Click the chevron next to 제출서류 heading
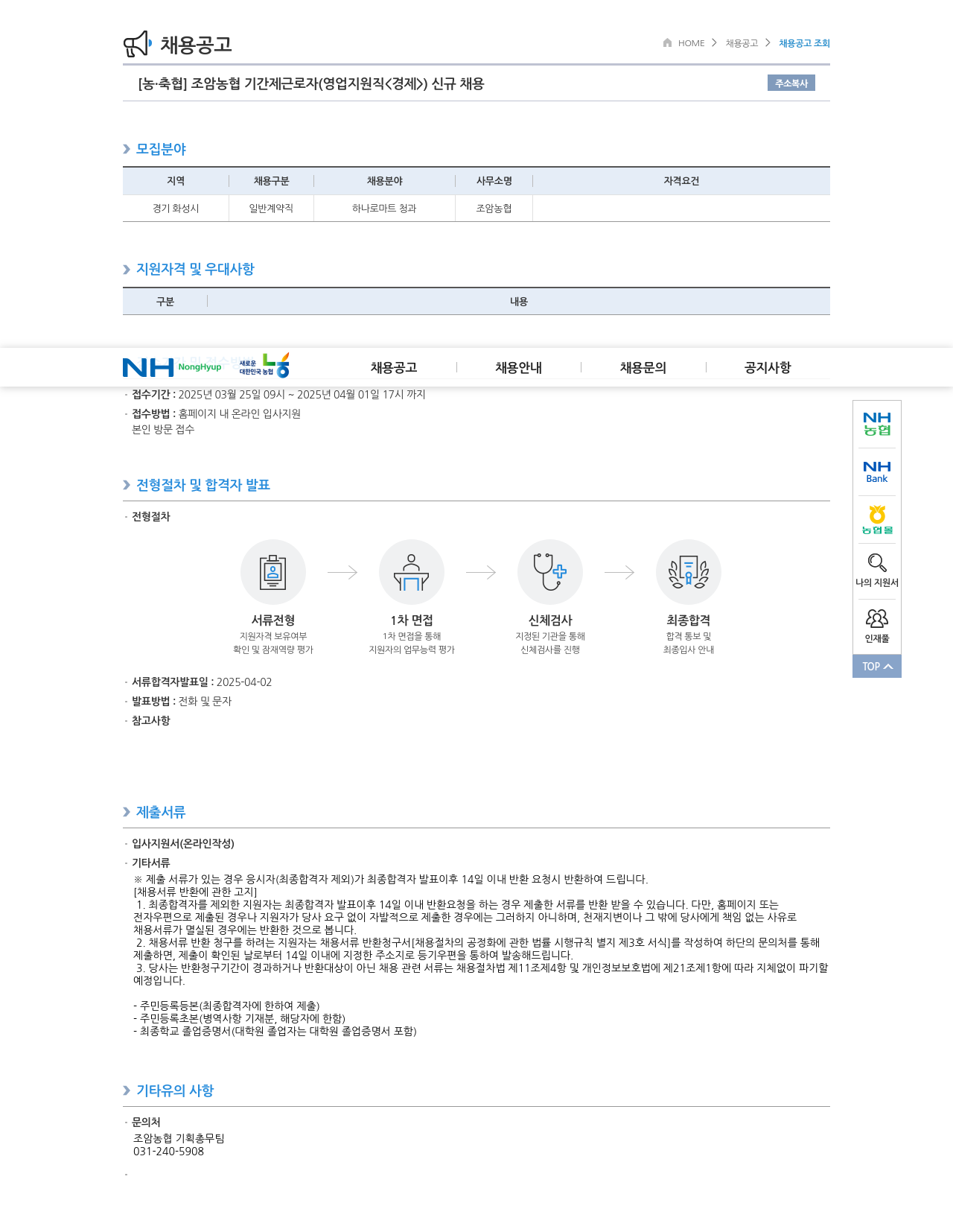The width and height of the screenshot is (953, 1232). coord(127,812)
